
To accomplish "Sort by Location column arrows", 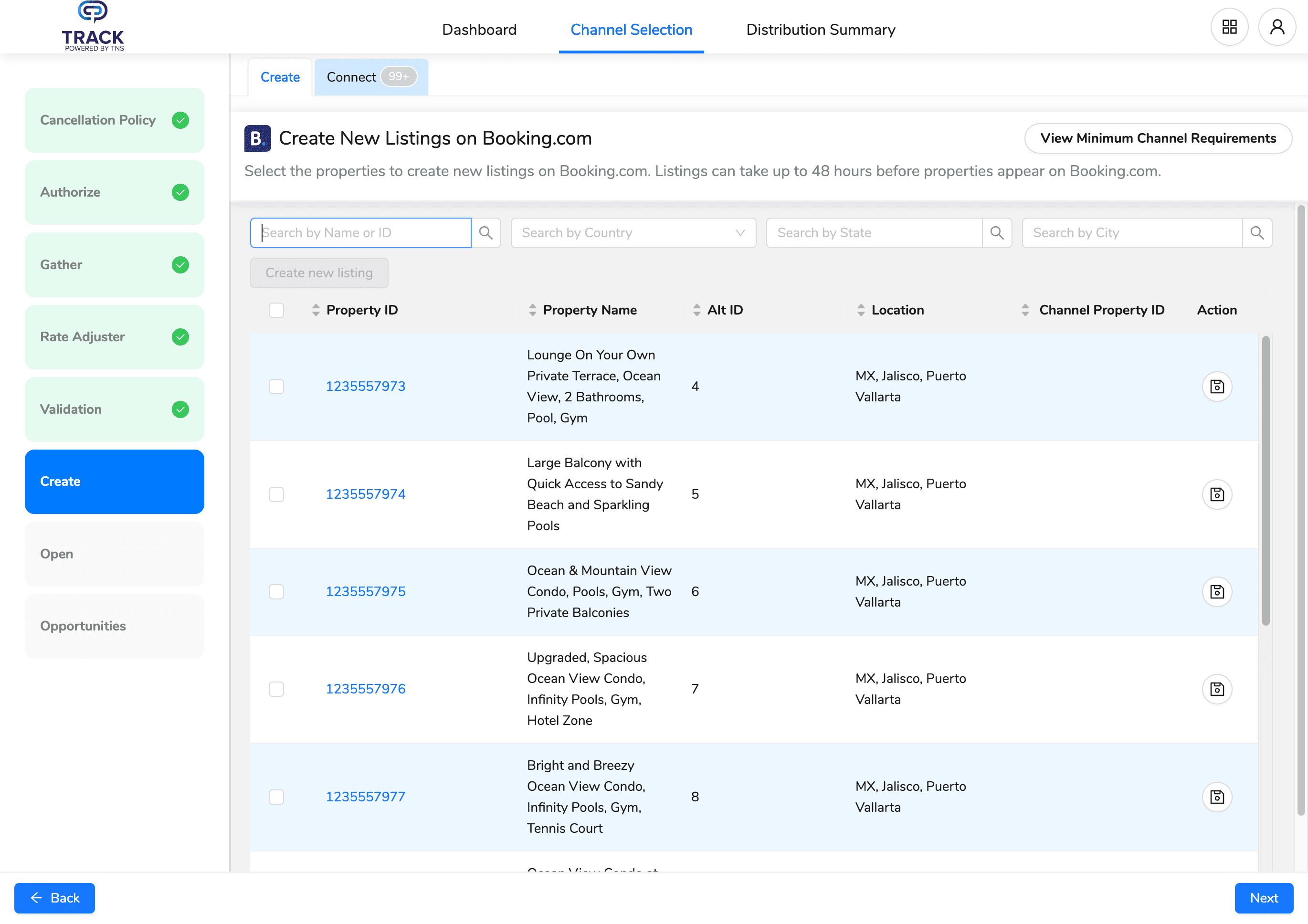I will [x=861, y=311].
